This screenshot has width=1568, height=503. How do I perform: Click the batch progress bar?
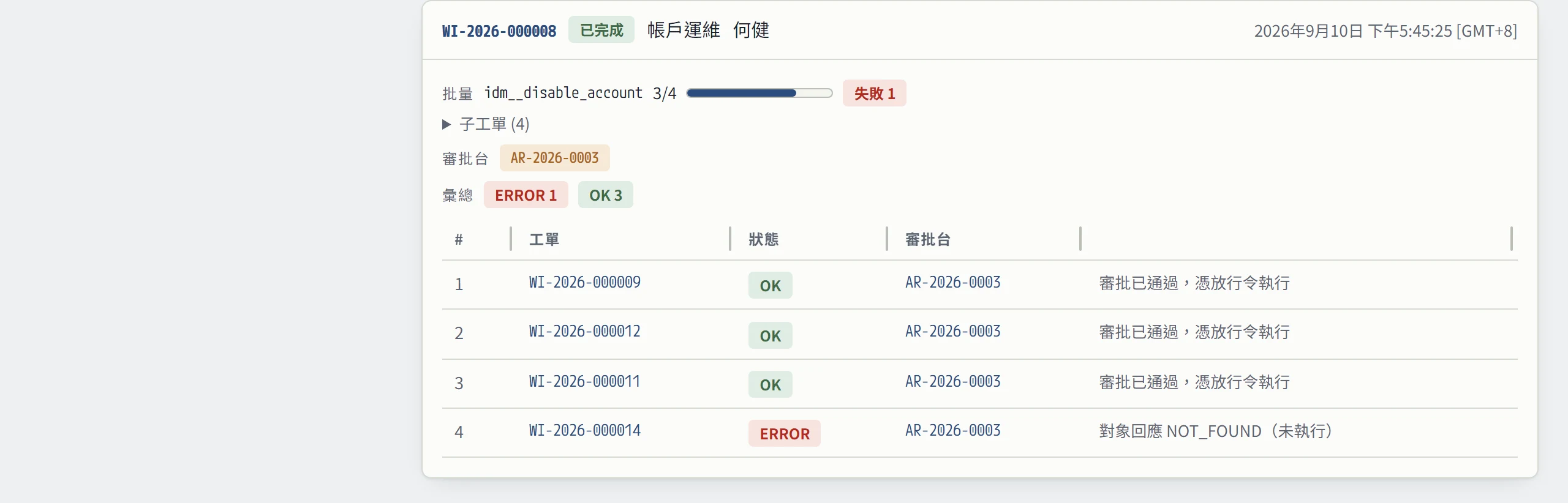759,93
